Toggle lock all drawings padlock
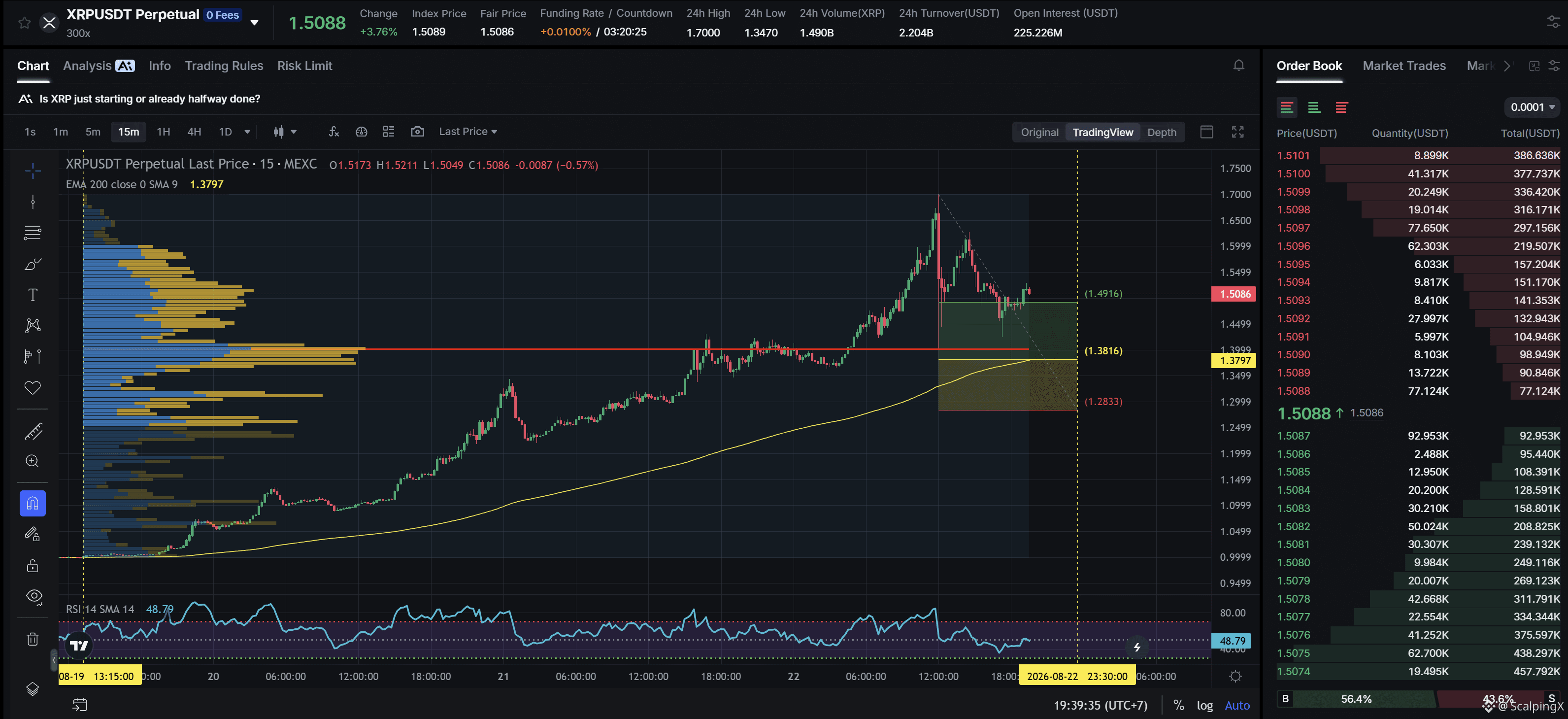Screen dimensions: 1568x719 (x=33, y=566)
